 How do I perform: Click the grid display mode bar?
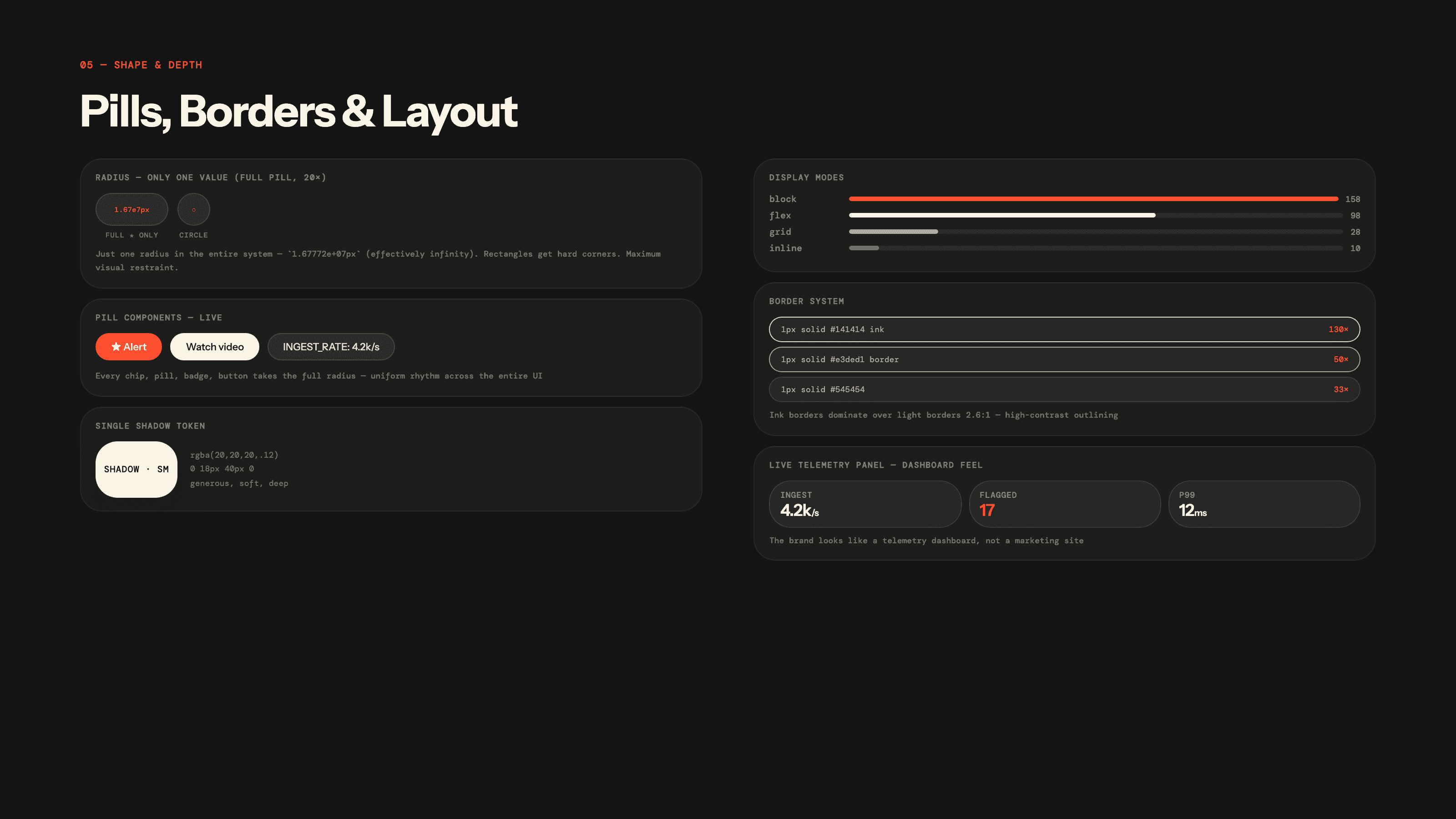point(1095,232)
